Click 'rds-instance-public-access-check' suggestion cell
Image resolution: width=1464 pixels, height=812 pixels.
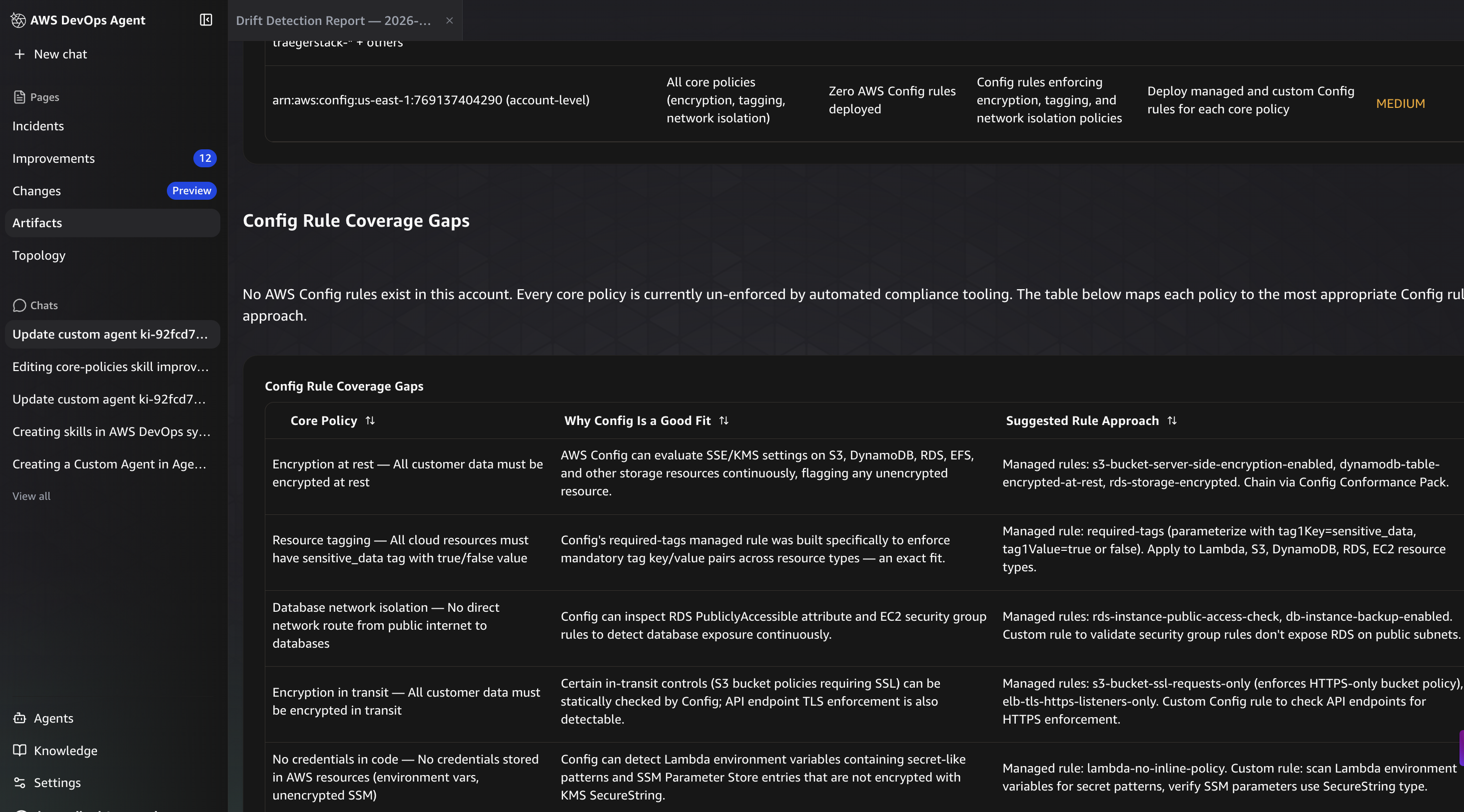(1231, 626)
